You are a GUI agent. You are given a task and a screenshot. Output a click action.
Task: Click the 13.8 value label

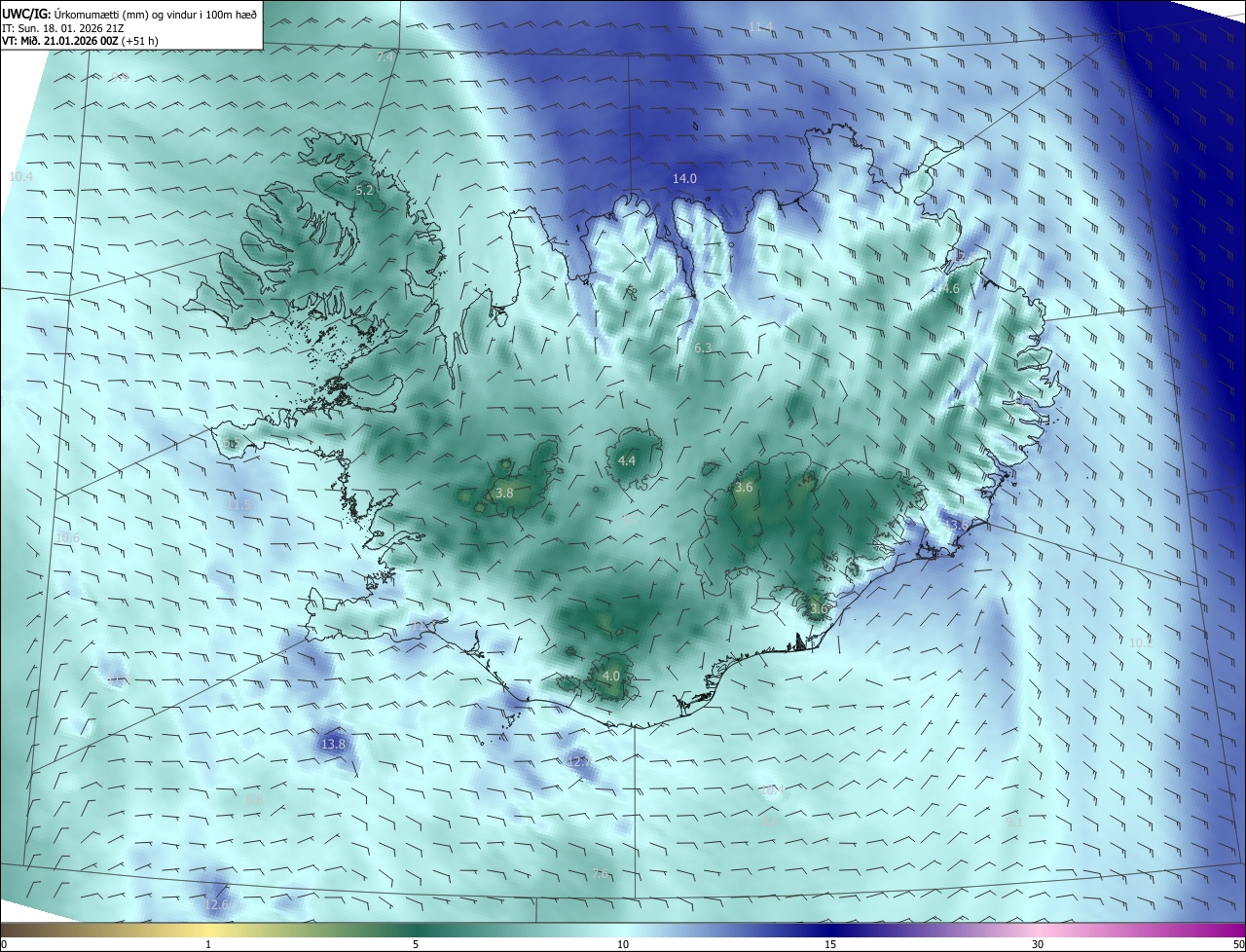click(x=333, y=744)
